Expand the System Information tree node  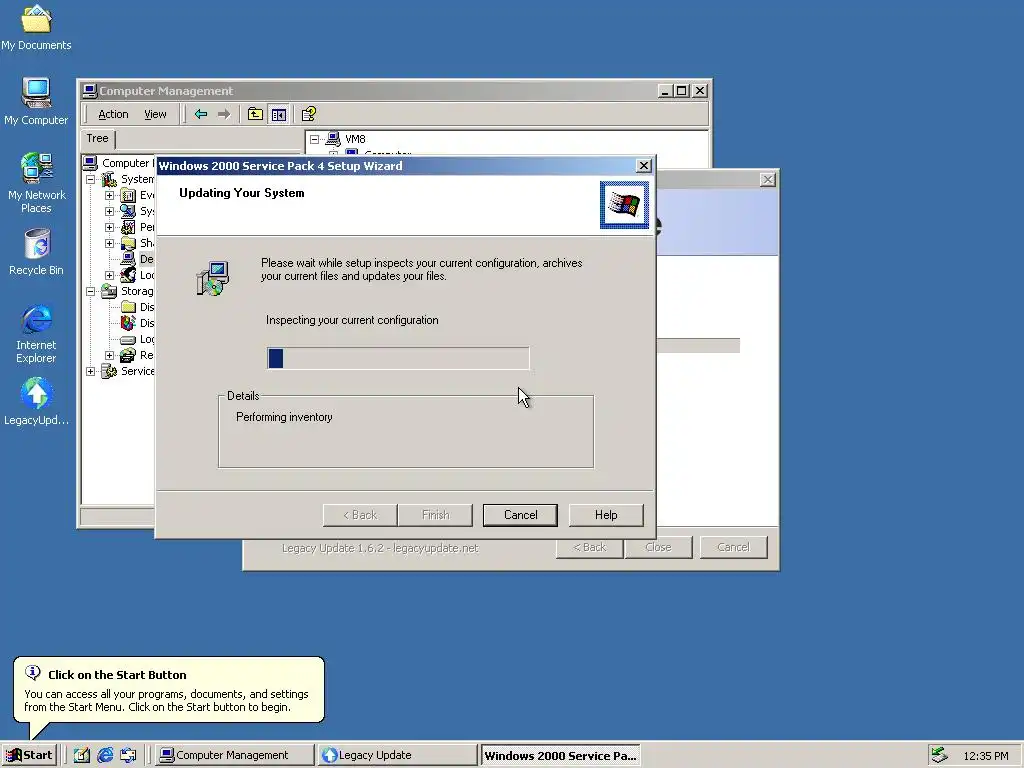[110, 211]
